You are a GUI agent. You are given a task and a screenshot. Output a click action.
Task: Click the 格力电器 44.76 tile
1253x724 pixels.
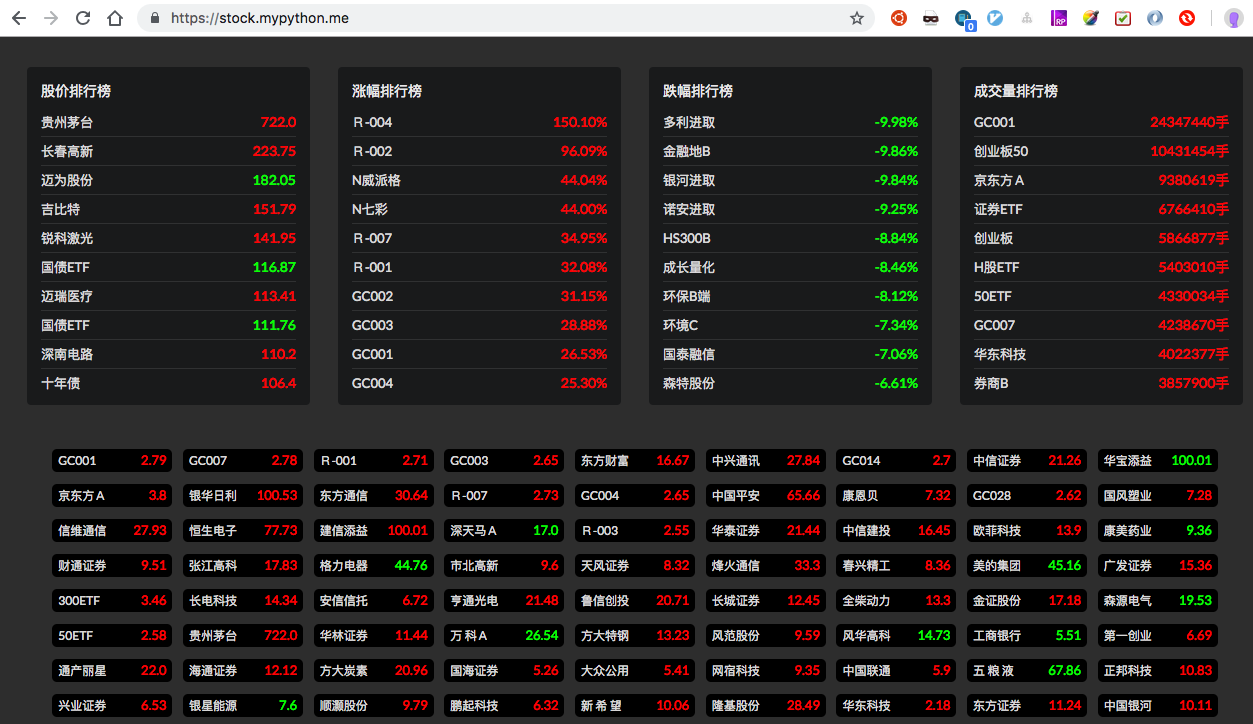[374, 566]
